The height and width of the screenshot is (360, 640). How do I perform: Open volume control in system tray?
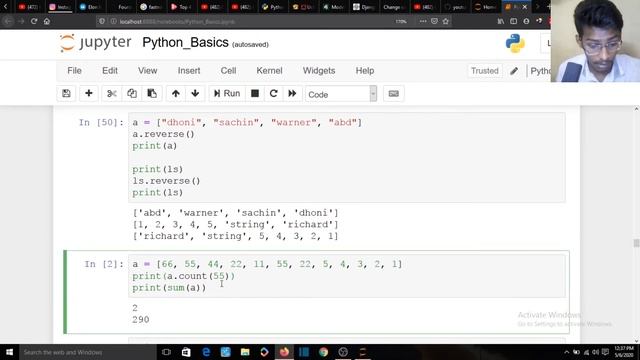coord(596,352)
